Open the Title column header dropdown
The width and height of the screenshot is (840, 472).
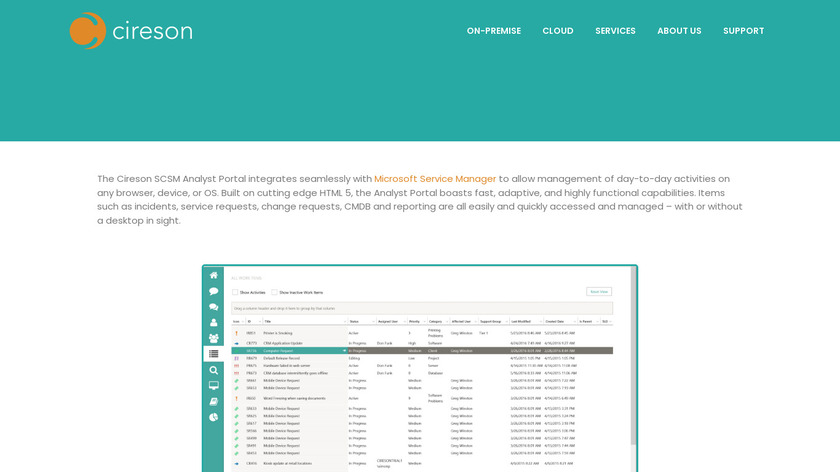tap(344, 322)
